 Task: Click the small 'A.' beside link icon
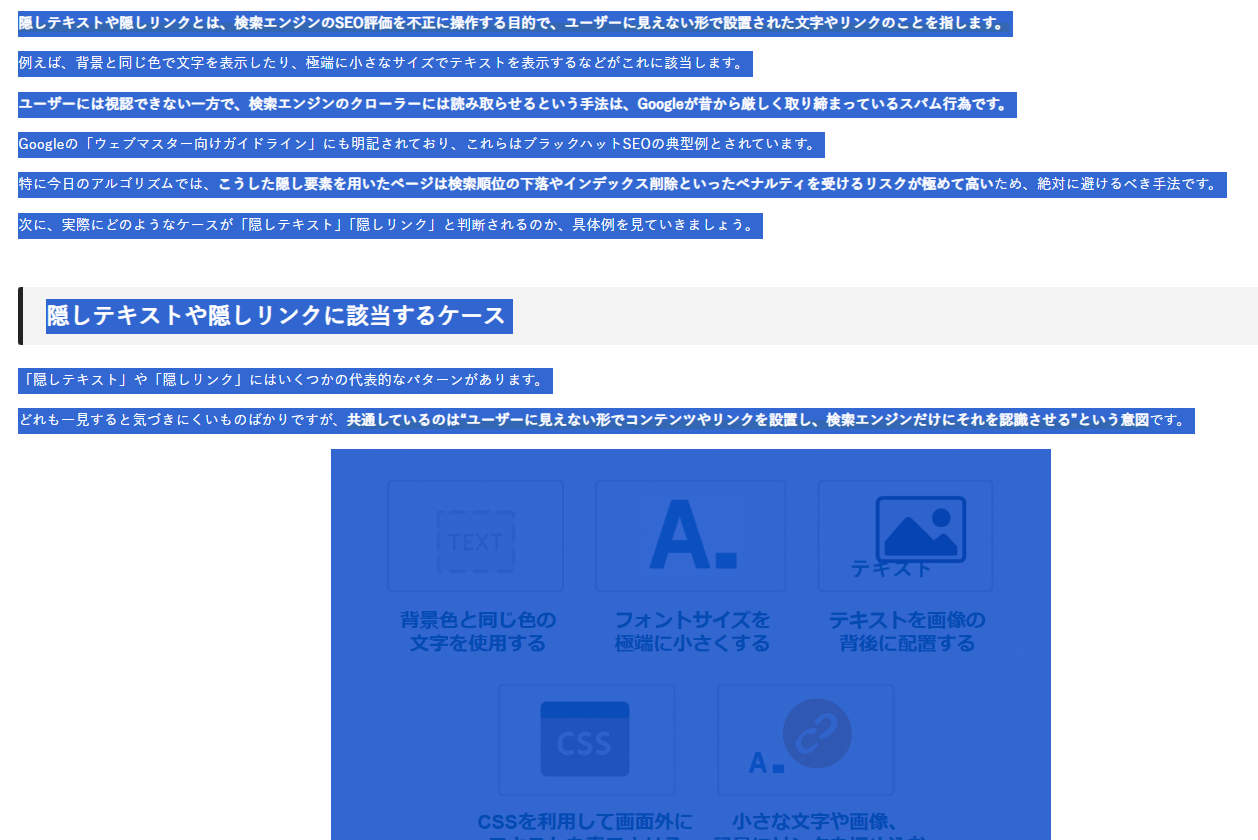coord(765,763)
